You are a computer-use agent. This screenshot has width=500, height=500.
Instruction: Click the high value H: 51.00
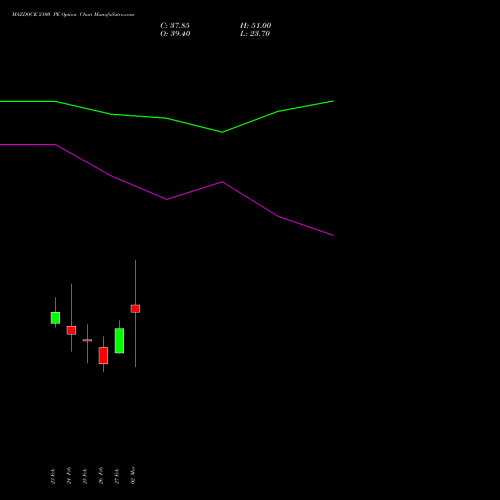coord(256,26)
